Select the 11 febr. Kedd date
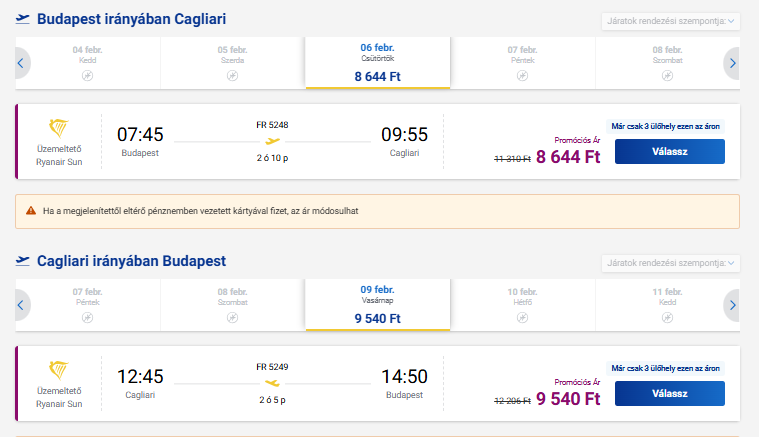 point(667,305)
